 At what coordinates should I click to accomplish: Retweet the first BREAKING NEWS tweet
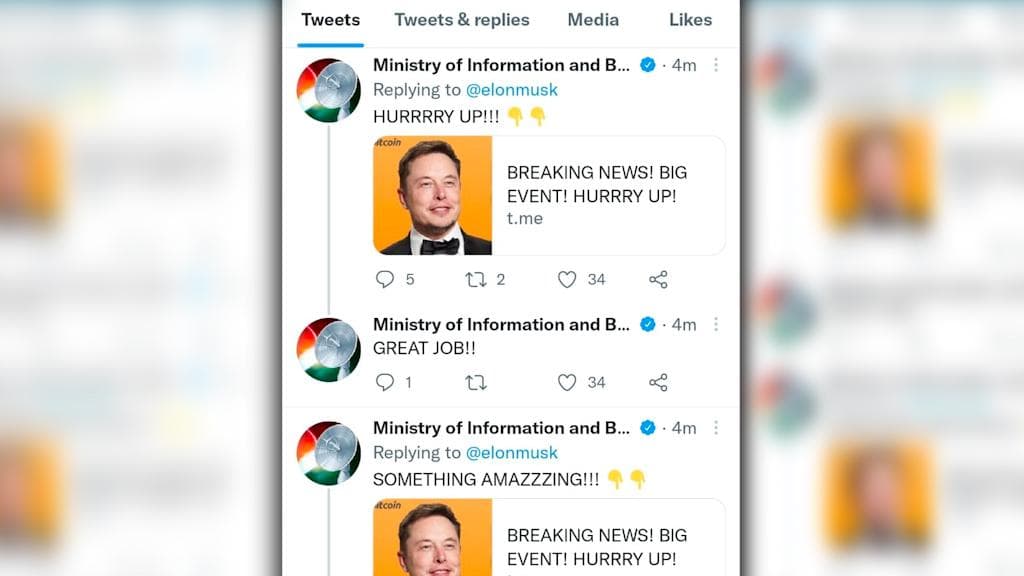(474, 279)
